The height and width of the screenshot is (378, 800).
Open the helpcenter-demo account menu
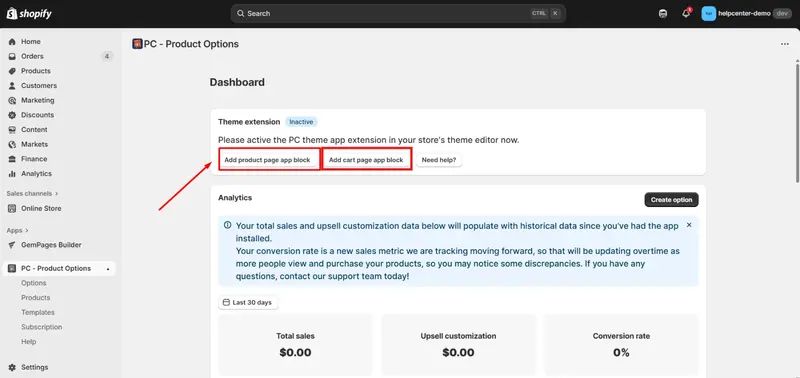coord(746,14)
